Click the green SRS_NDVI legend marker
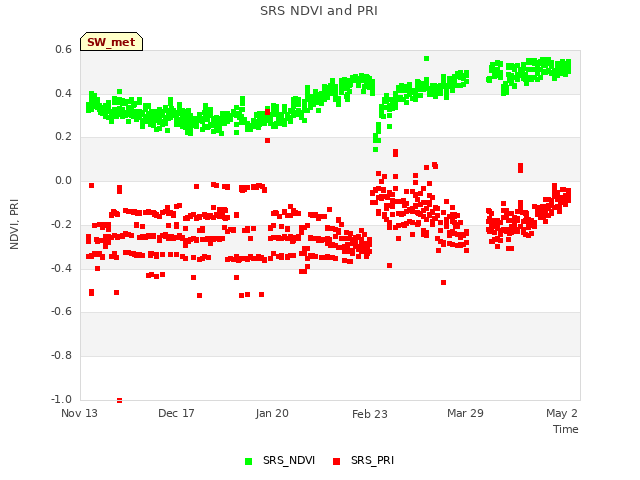This screenshot has height=480, width=640. (x=248, y=461)
